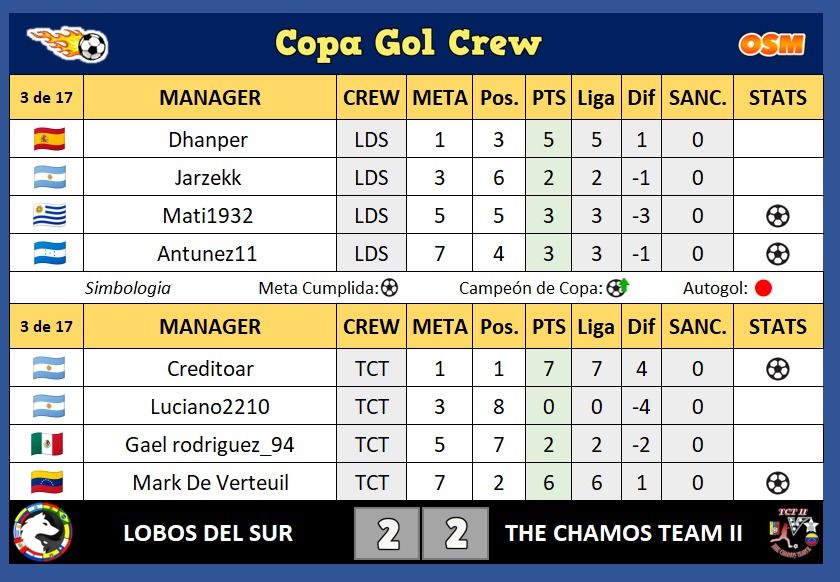The height and width of the screenshot is (582, 840).
Task: Select the STATS header of the lower table
Action: pyautogui.click(x=778, y=326)
